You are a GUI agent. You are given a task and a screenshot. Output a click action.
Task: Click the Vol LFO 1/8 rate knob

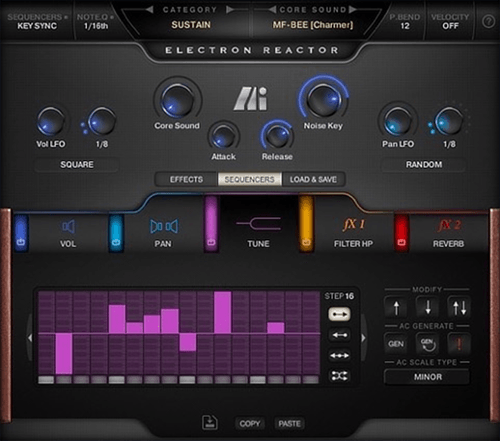(x=102, y=121)
